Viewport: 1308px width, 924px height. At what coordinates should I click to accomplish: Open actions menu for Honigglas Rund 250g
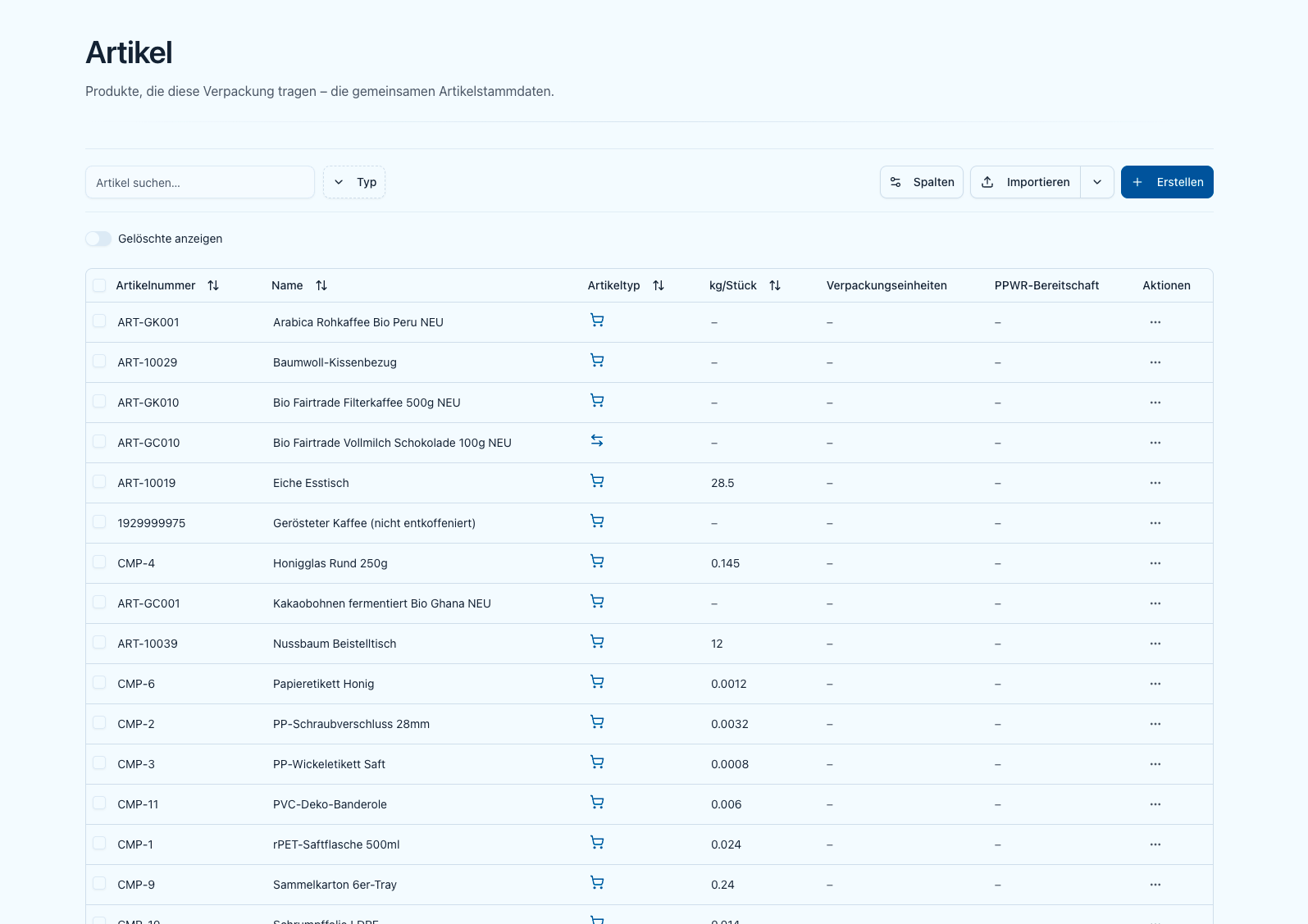1155,563
